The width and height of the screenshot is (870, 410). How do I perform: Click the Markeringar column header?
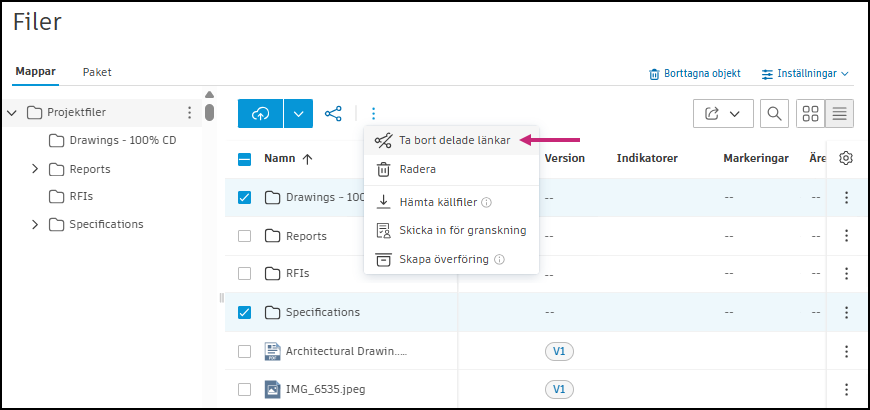click(x=756, y=158)
